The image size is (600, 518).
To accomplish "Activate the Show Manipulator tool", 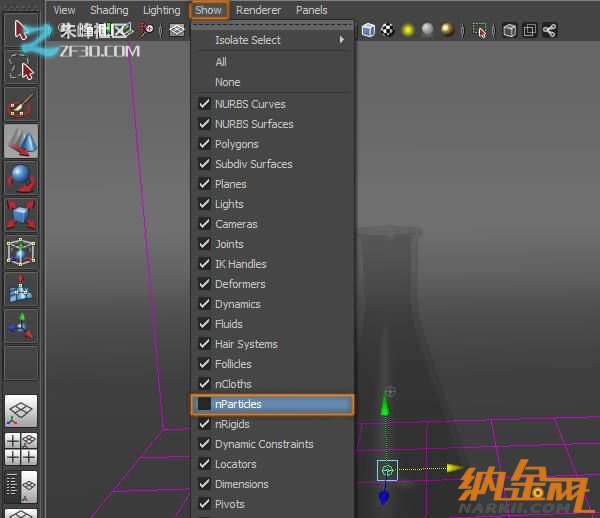I will tap(21, 327).
